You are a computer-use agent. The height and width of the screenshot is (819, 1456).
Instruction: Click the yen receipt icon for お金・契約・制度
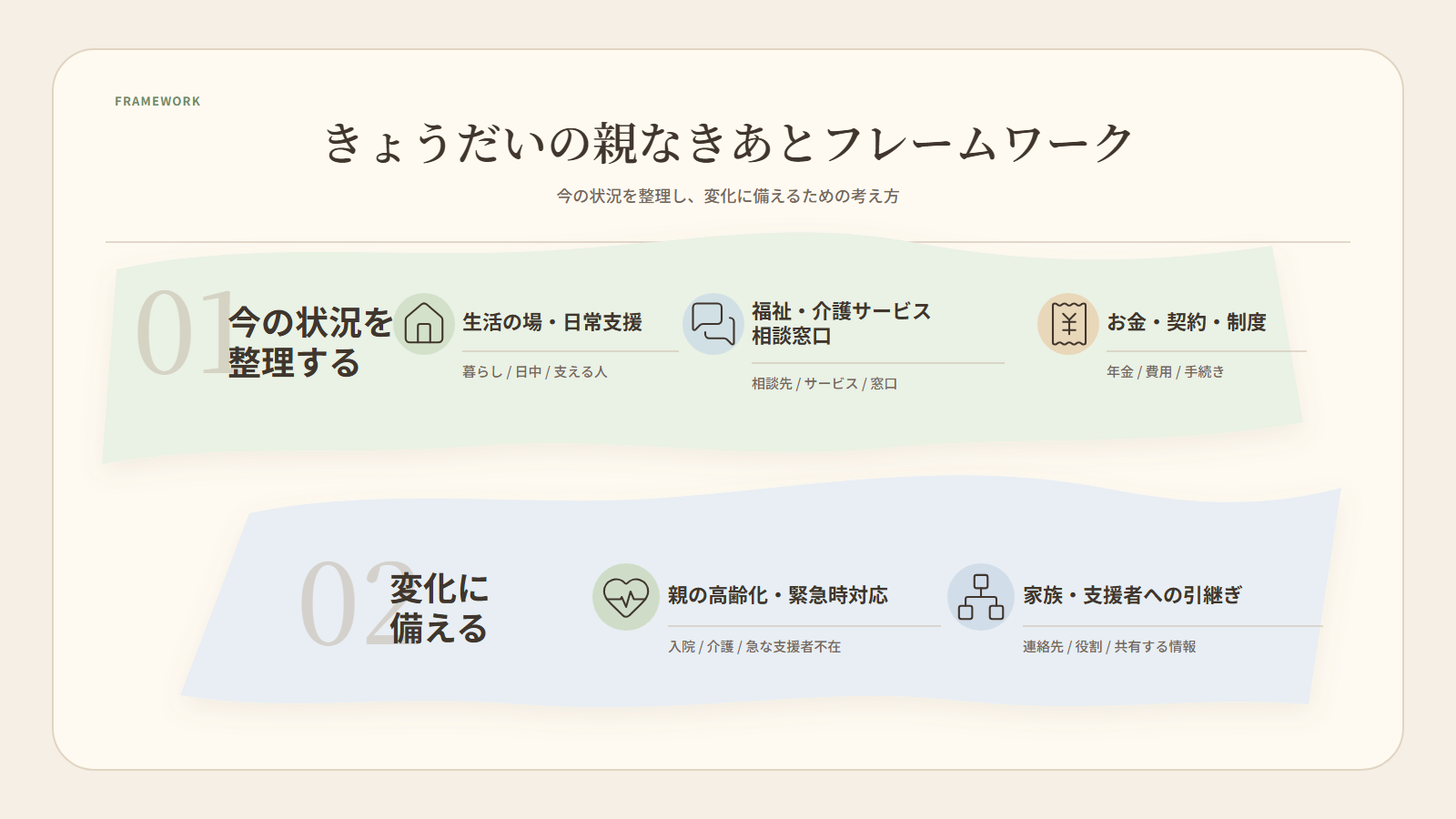tap(1068, 324)
